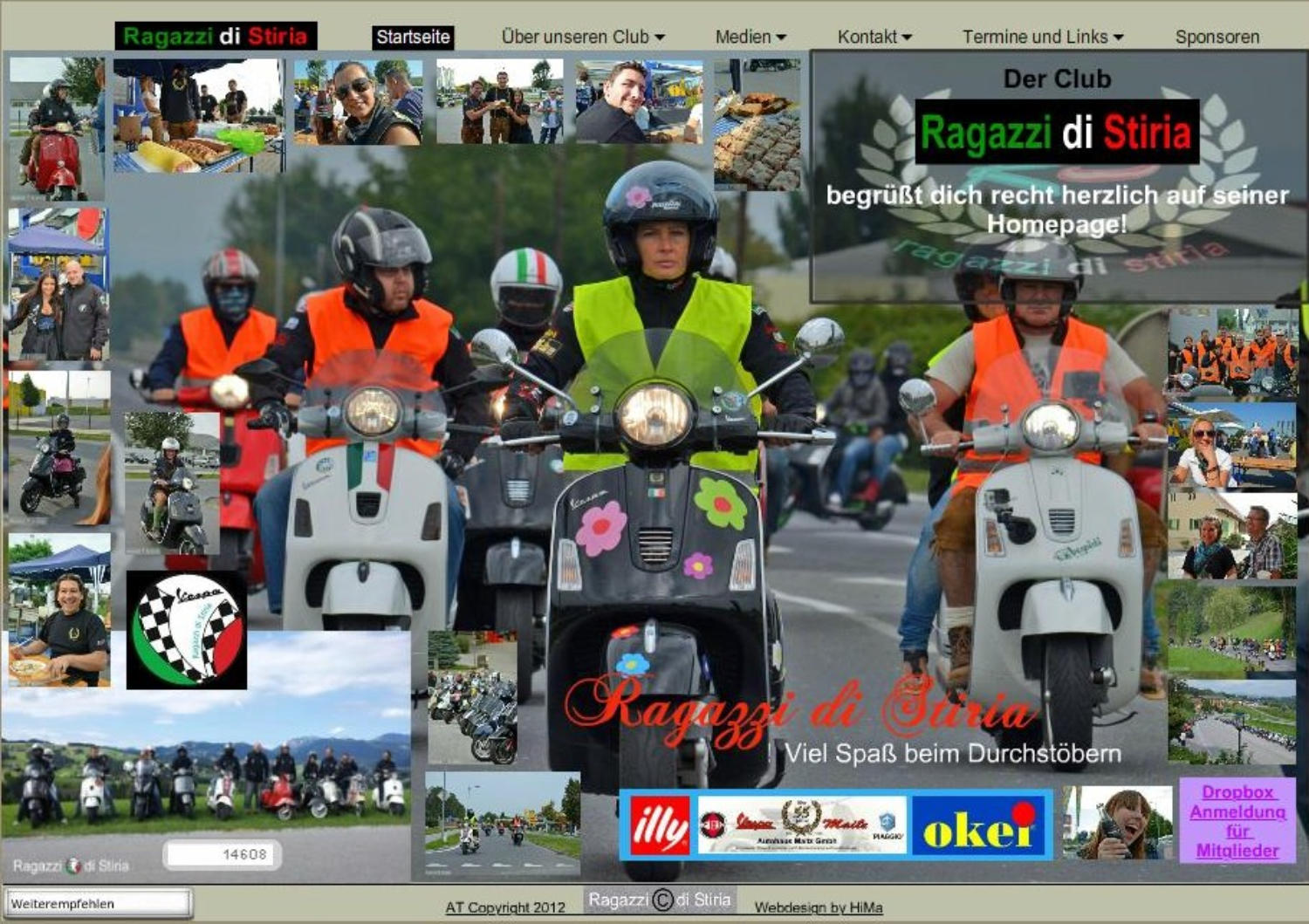
Task: Click the Ragazzi di Stiria header logo
Action: coord(216,36)
